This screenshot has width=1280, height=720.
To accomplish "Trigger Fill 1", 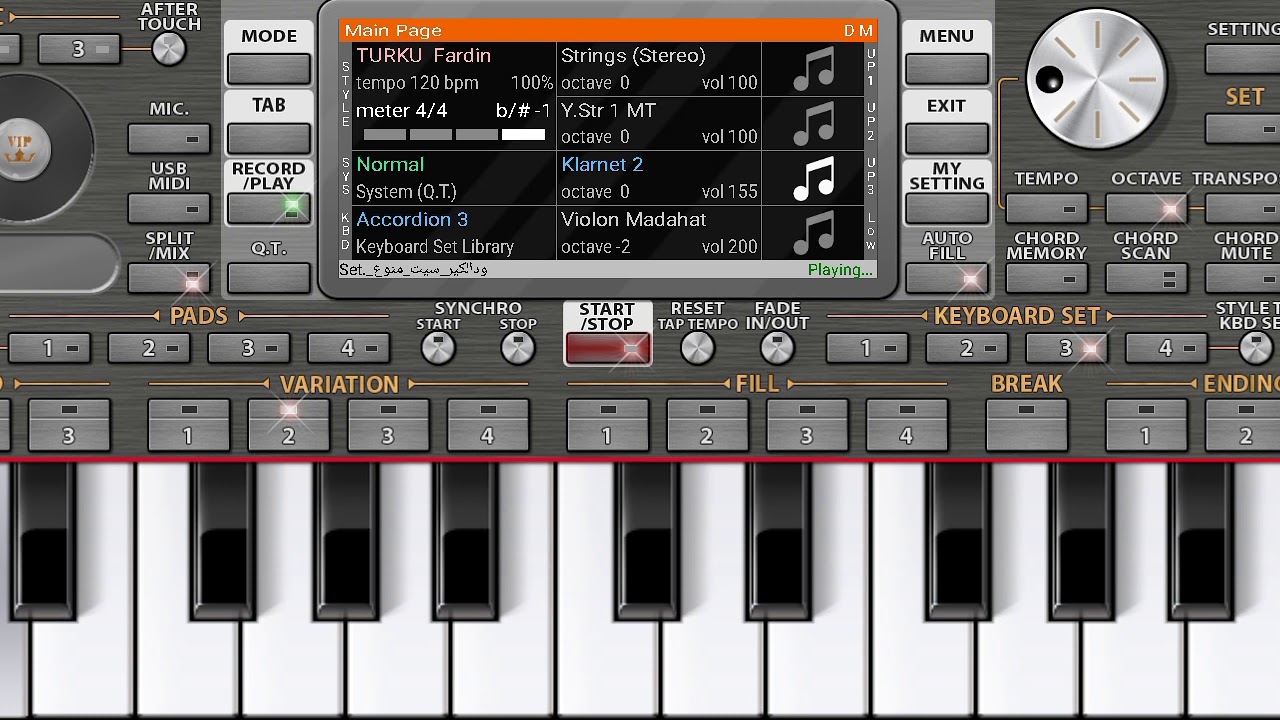I will click(x=607, y=424).
